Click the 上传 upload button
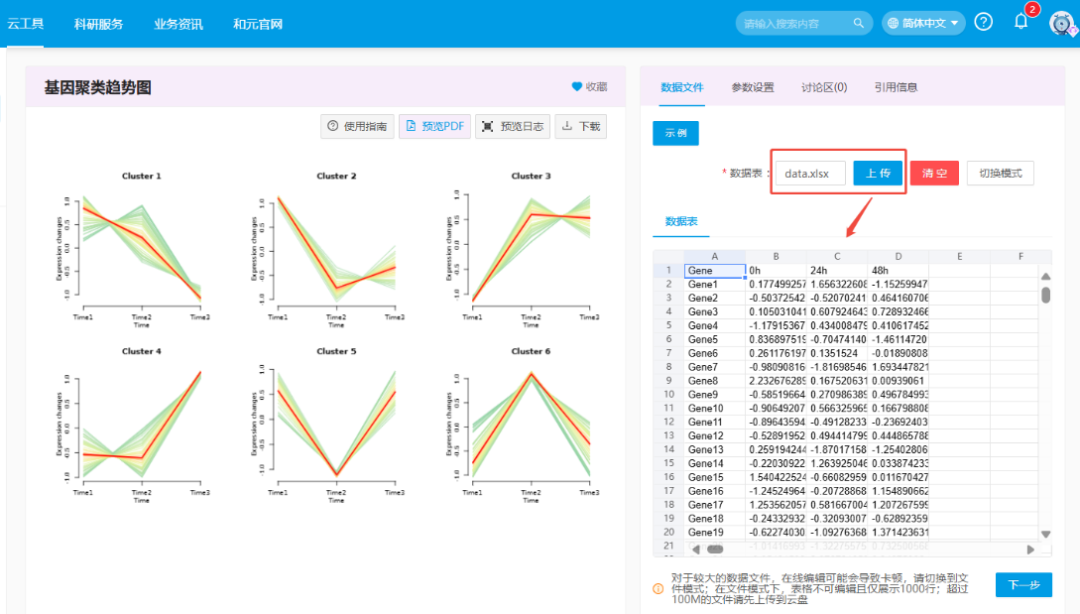Image resolution: width=1080 pixels, height=614 pixels. pos(878,173)
